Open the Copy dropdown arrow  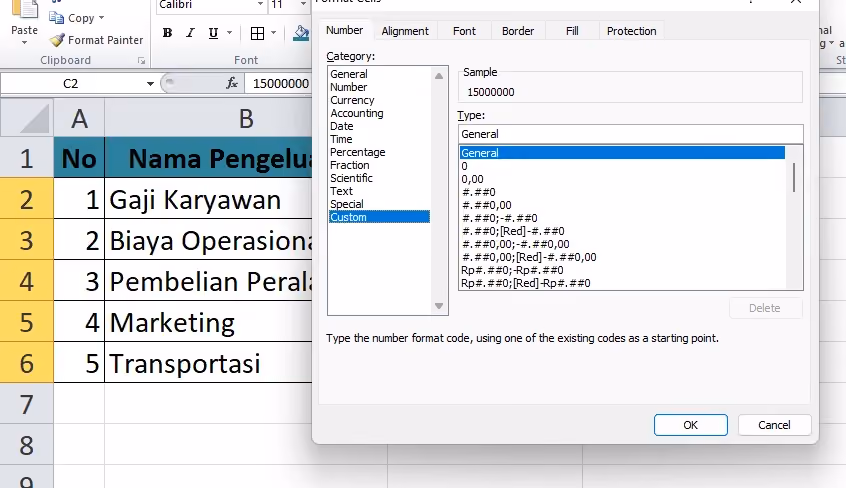coord(101,18)
